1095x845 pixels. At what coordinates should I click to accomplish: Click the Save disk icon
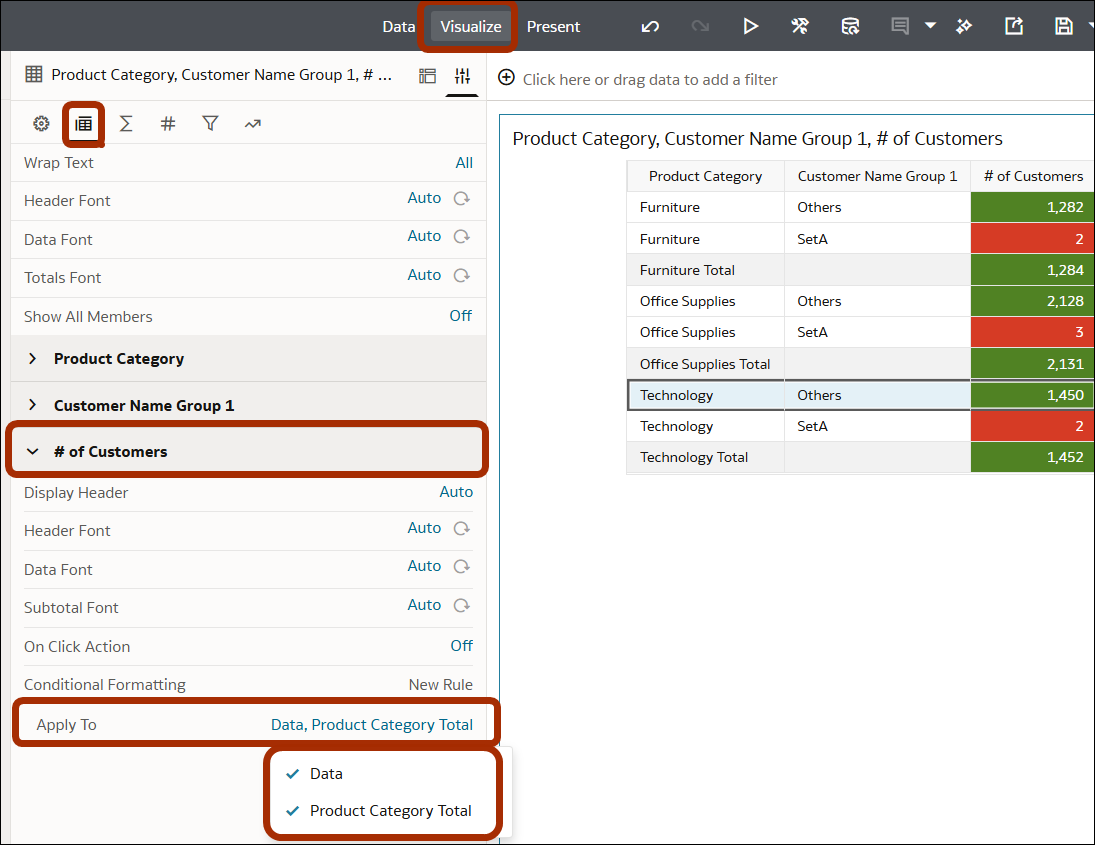click(1064, 27)
